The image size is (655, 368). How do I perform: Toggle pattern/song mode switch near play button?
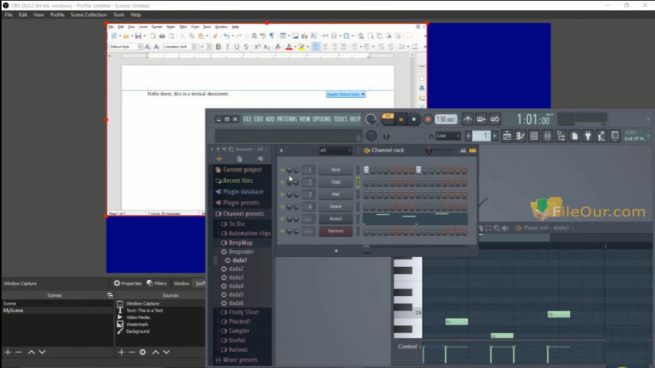(x=388, y=119)
